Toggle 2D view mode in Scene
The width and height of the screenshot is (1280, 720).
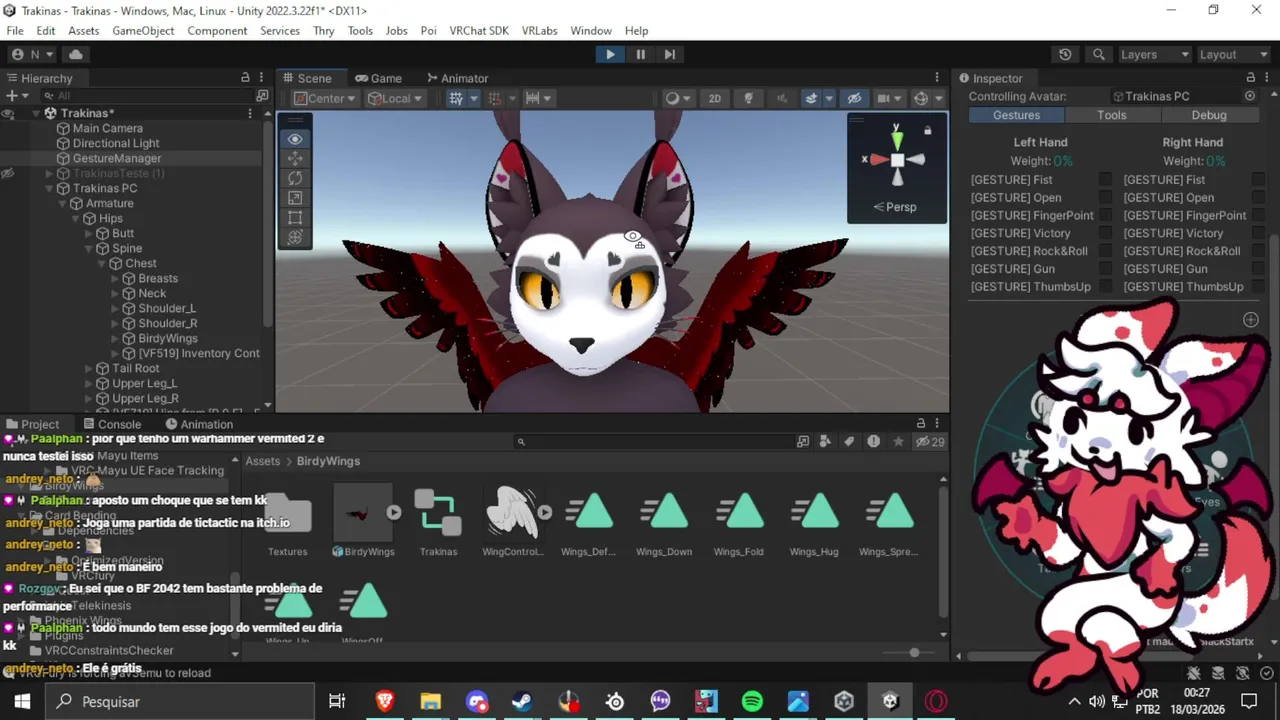[714, 98]
